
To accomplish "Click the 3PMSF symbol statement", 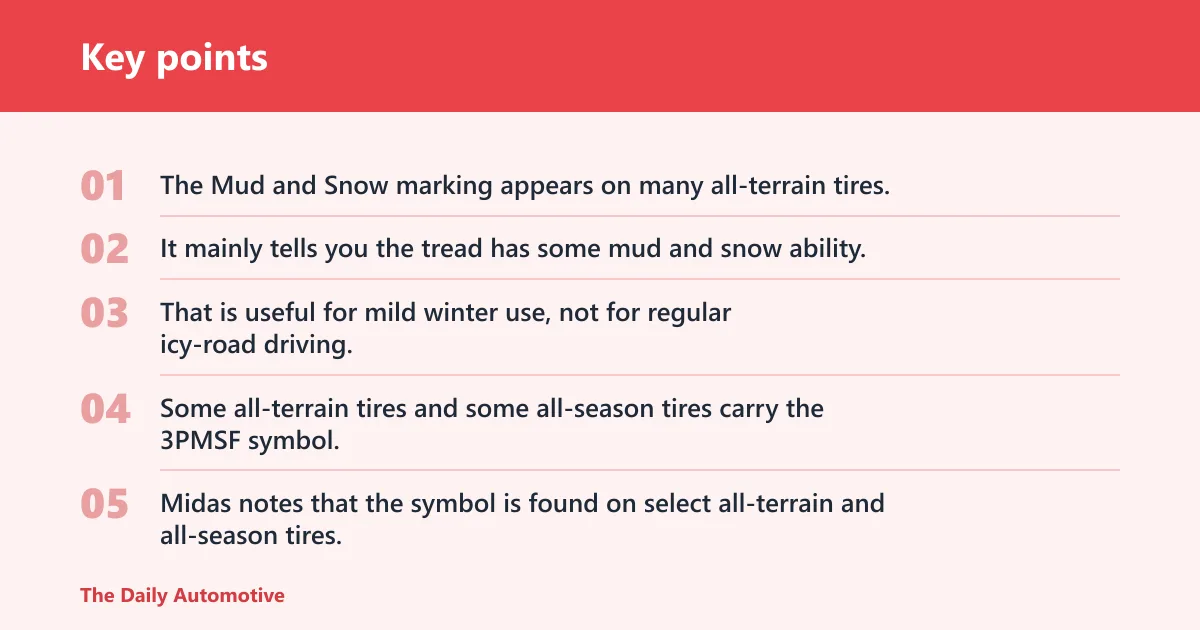I will point(492,424).
